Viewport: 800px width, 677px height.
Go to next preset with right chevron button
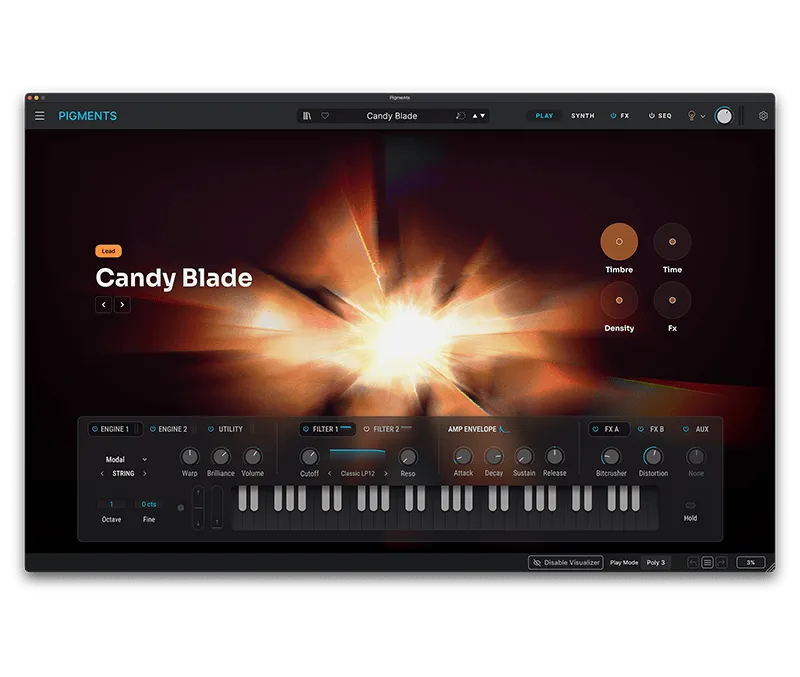(x=122, y=305)
